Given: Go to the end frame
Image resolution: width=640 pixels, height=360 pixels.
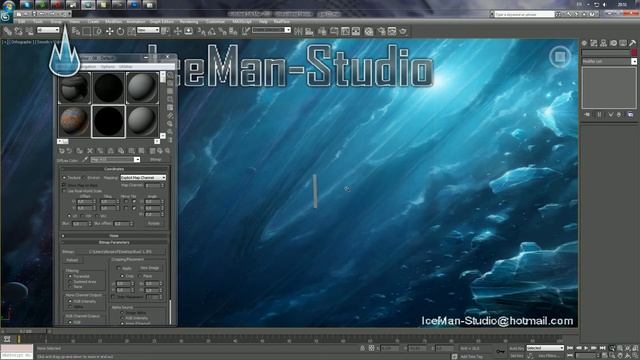Looking at the screenshot, I should pos(602,348).
